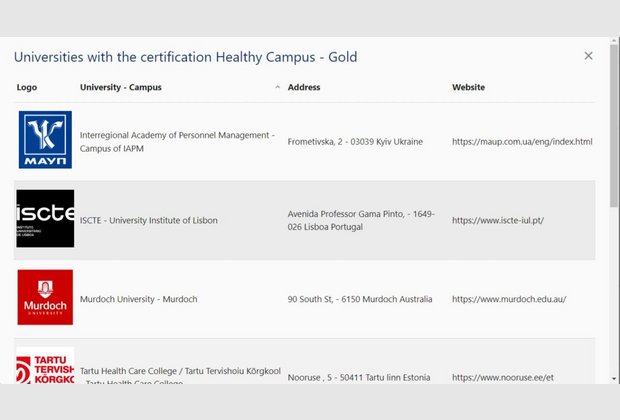This screenshot has height=420, width=620.
Task: Open the maup.com.ua website link
Action: (522, 142)
